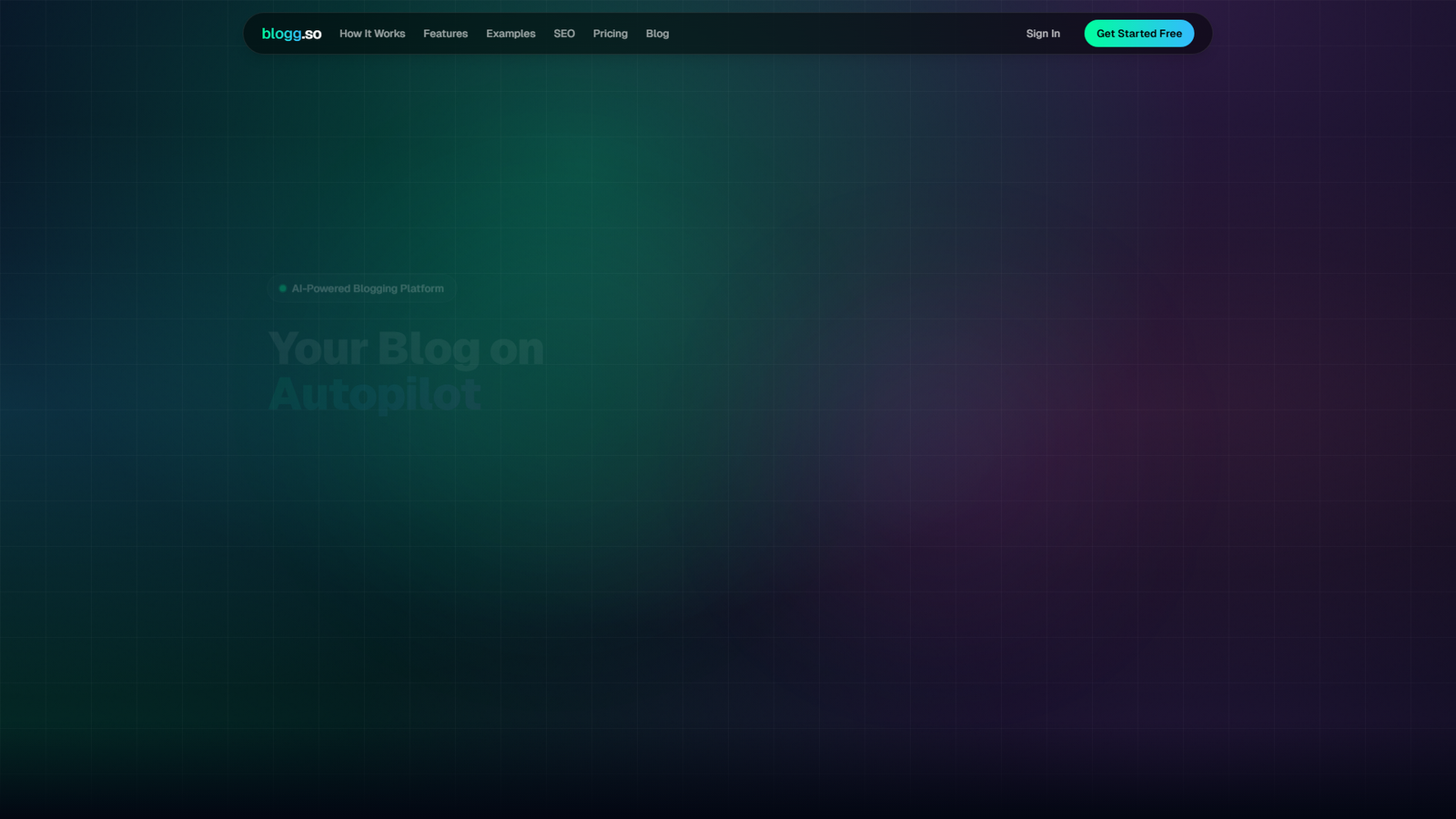Click the green dot icon in the badge
This screenshot has height=819, width=1456.
pyautogui.click(x=282, y=288)
